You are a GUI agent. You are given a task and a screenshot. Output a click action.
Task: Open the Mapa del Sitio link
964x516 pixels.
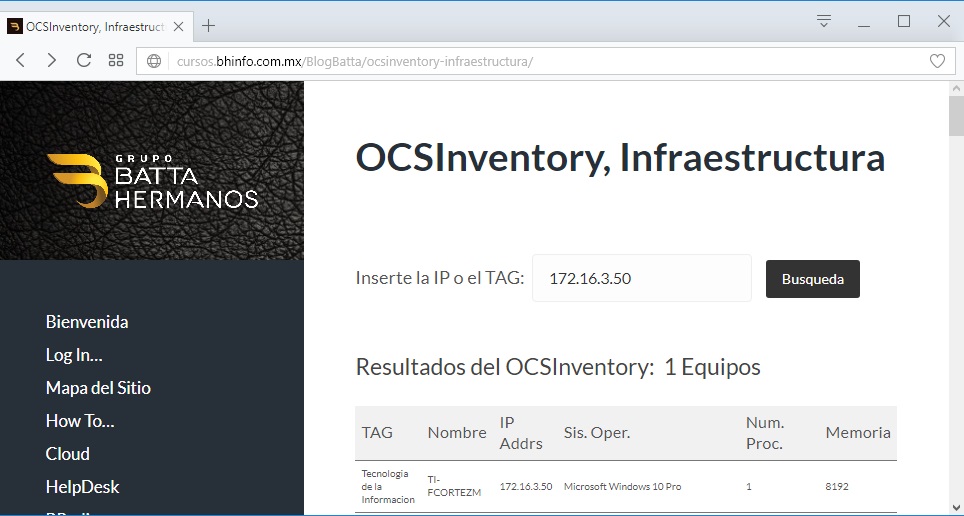(98, 387)
